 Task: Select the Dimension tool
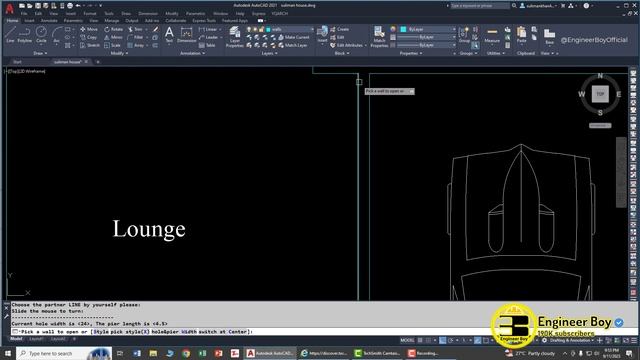point(187,34)
